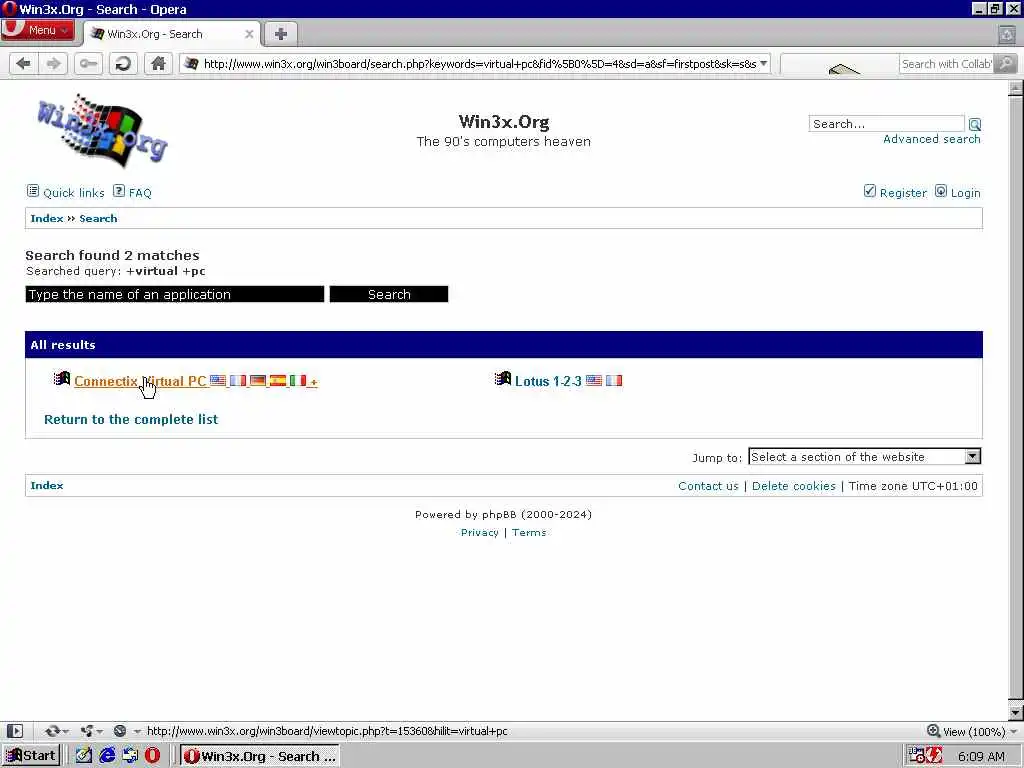Click French flag beside Connectix Virtual PC
This screenshot has height=768, width=1024.
click(238, 380)
